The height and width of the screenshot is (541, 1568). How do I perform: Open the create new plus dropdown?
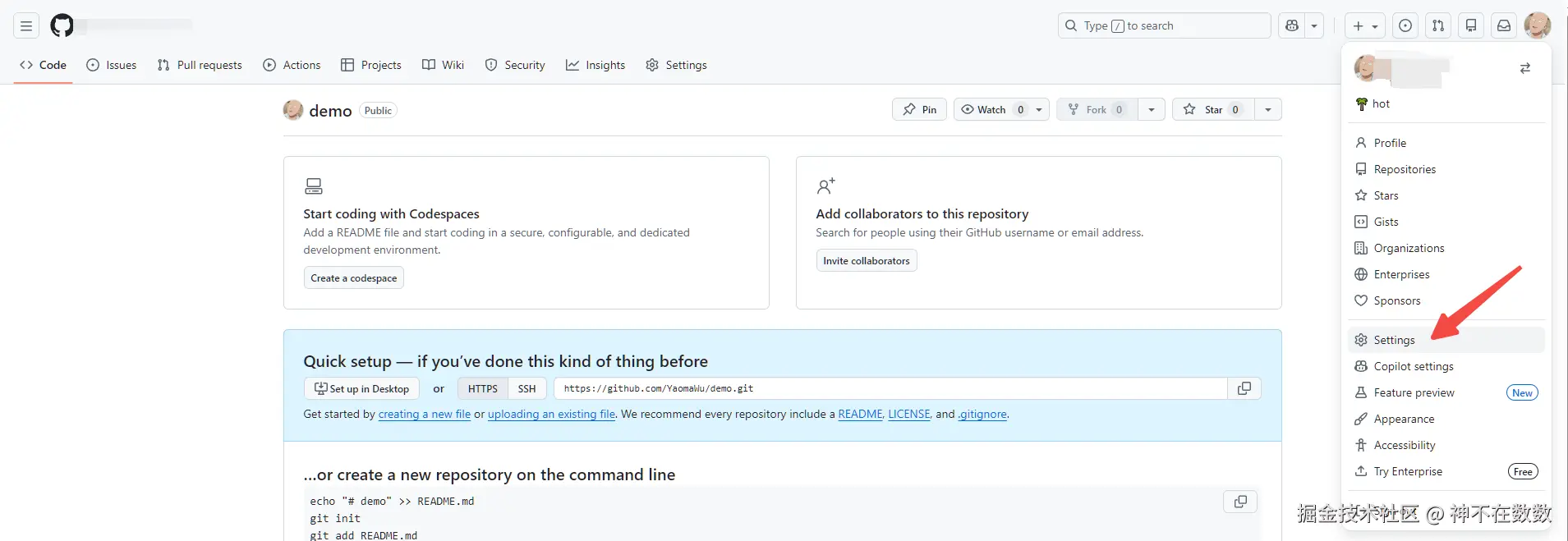(x=1364, y=26)
